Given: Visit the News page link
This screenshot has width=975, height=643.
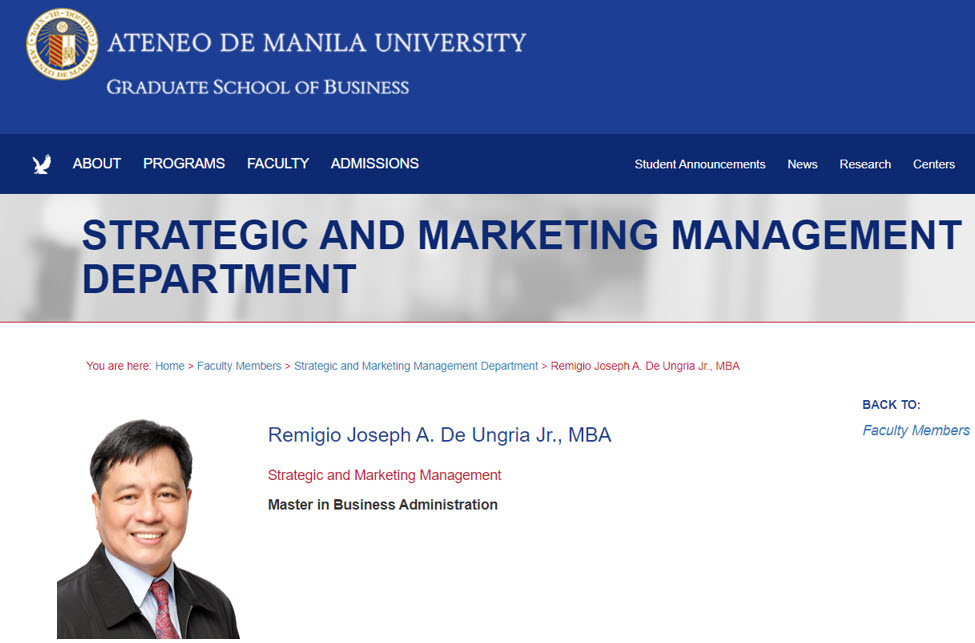Looking at the screenshot, I should click(802, 165).
